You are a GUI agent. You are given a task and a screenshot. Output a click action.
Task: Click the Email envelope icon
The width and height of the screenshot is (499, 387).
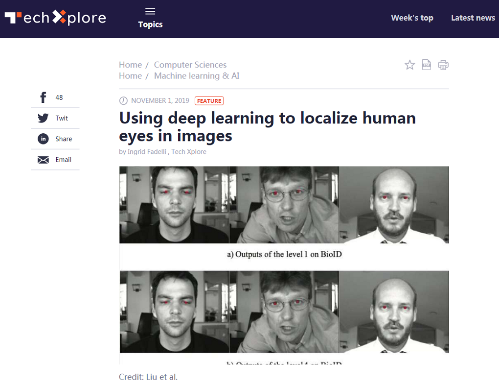click(43, 160)
